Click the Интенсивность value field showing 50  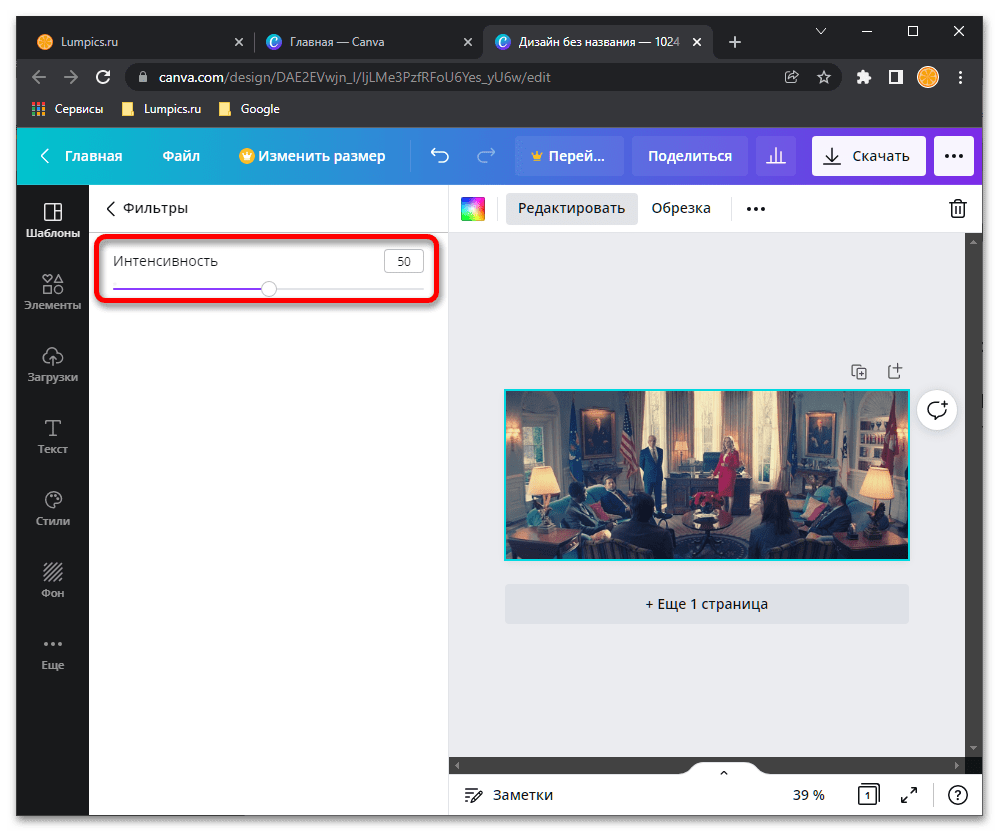click(x=403, y=261)
